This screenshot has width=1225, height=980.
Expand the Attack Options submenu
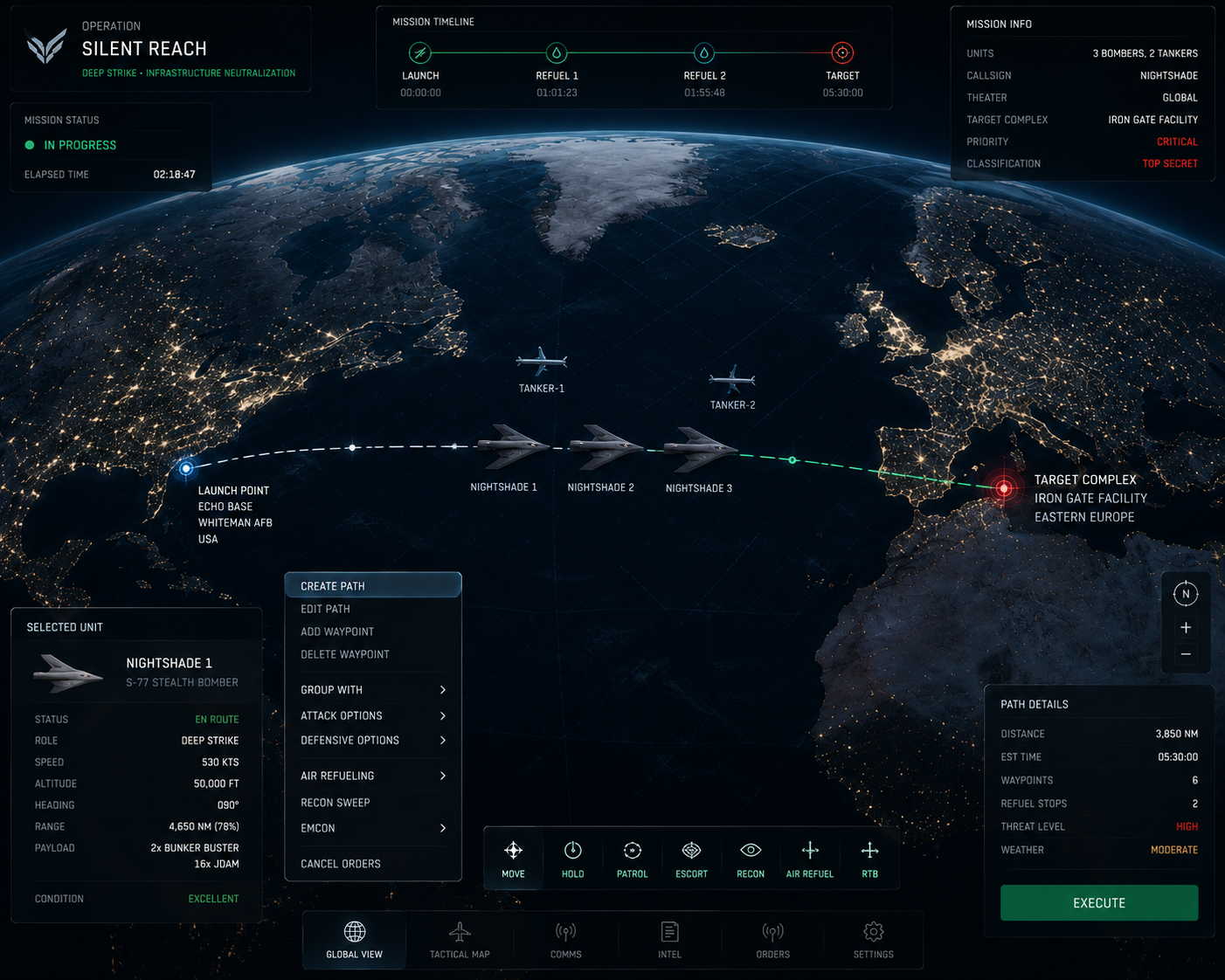[373, 716]
